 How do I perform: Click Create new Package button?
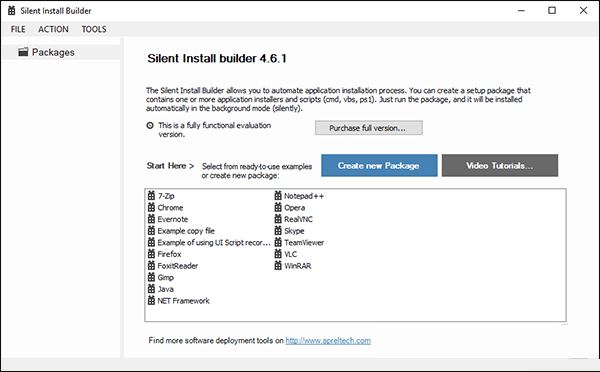pos(379,165)
